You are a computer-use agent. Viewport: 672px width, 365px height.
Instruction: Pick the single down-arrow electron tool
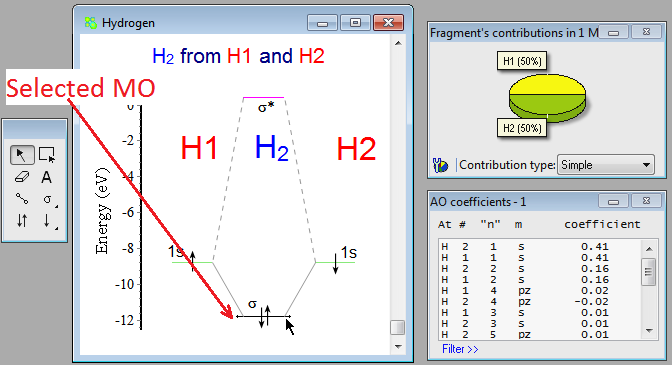tap(48, 221)
